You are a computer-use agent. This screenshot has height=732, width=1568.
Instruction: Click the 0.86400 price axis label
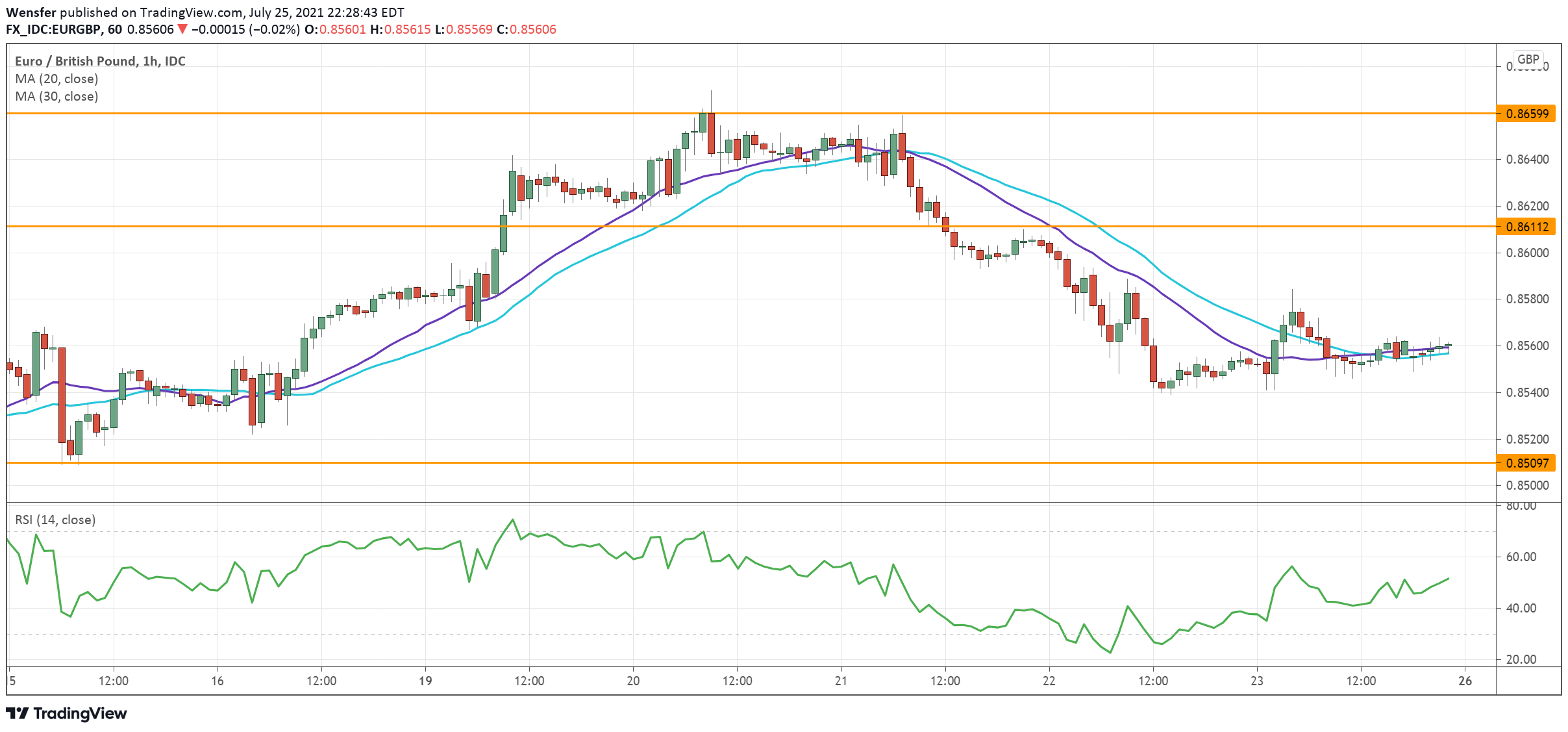pyautogui.click(x=1527, y=159)
